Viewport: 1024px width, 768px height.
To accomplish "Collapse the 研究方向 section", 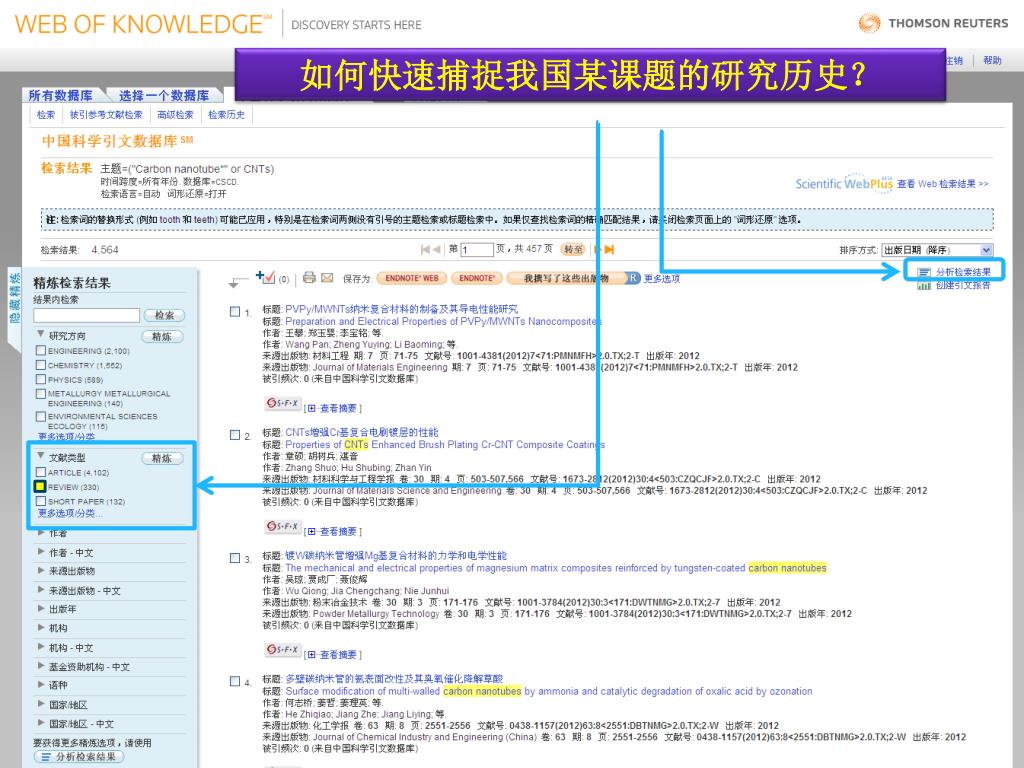I will click(41, 335).
